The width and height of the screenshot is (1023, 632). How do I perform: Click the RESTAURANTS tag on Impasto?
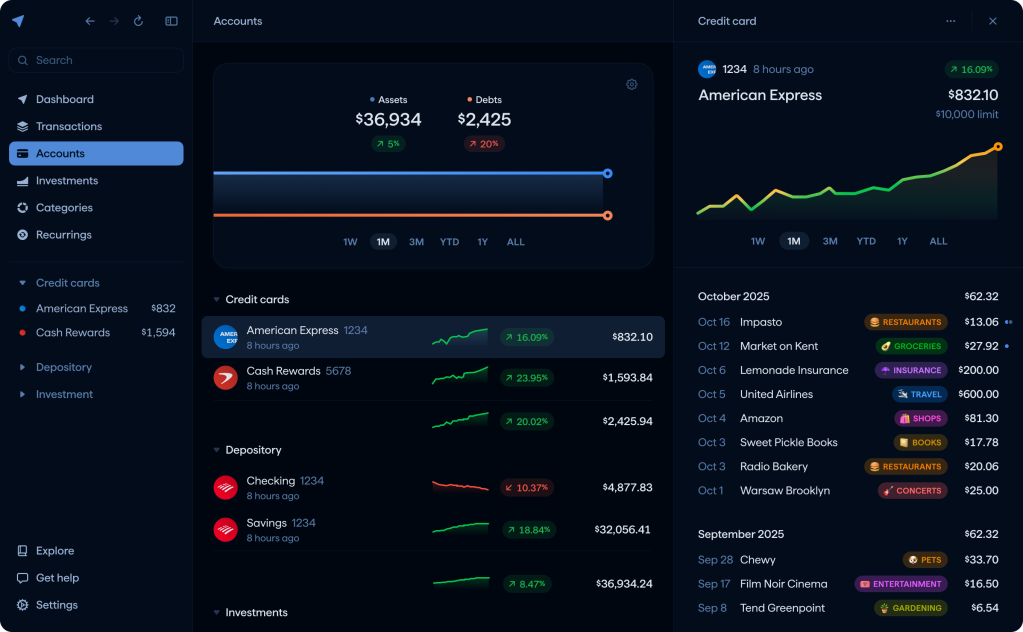coord(905,322)
